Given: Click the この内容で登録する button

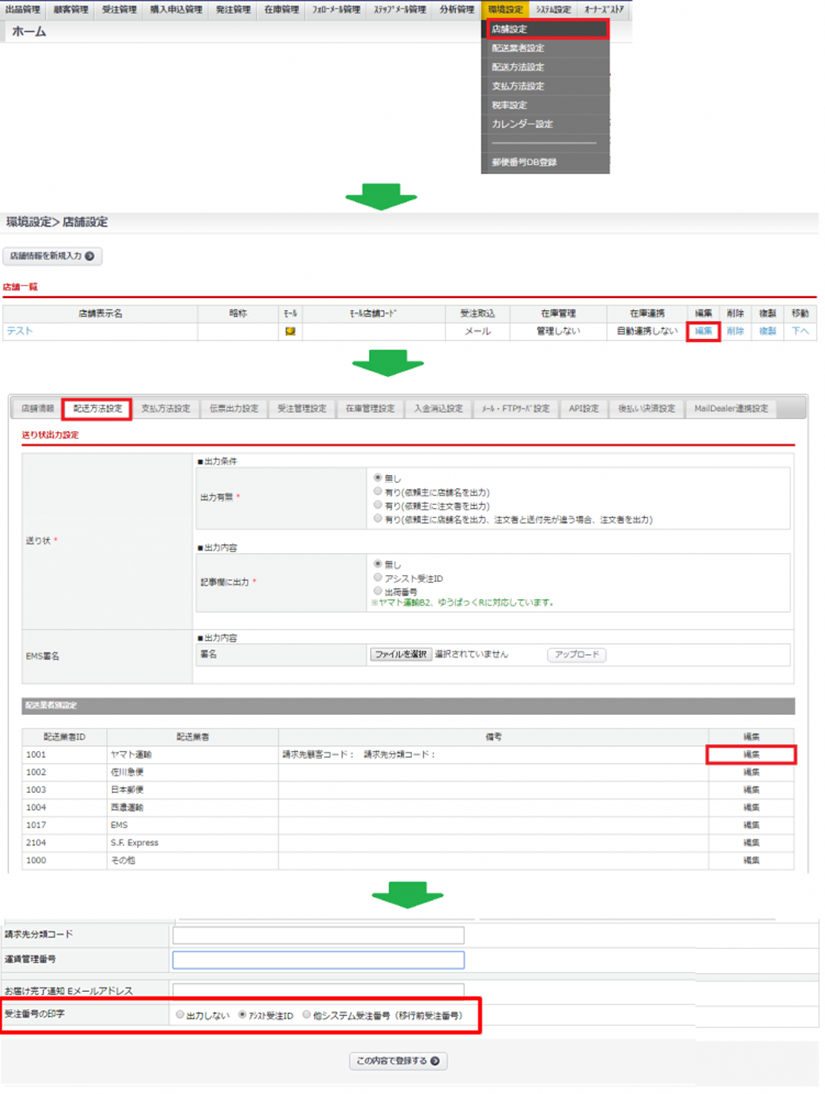Looking at the screenshot, I should pyautogui.click(x=398, y=1061).
